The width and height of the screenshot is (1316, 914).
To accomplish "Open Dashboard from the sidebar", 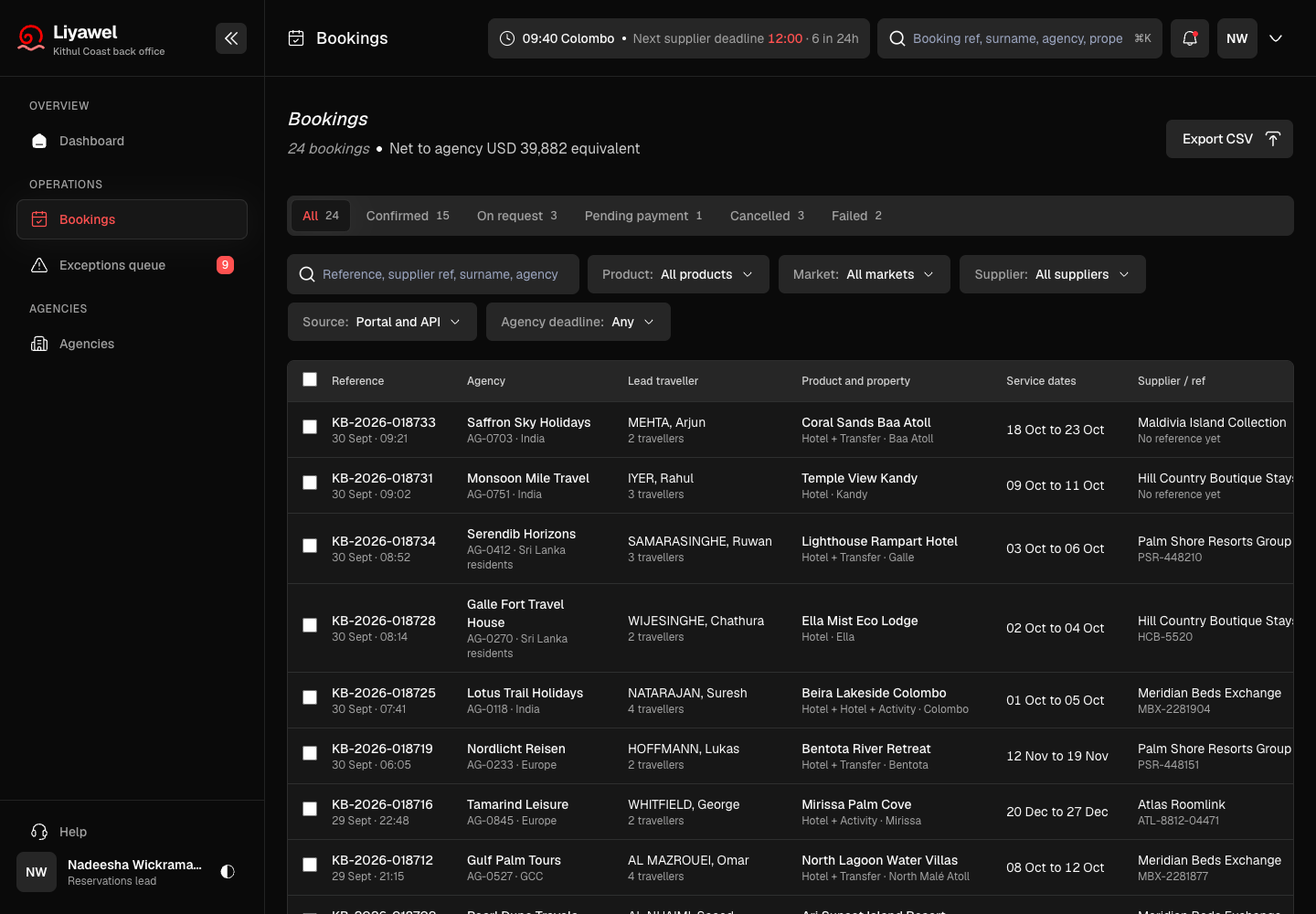I will (132, 141).
